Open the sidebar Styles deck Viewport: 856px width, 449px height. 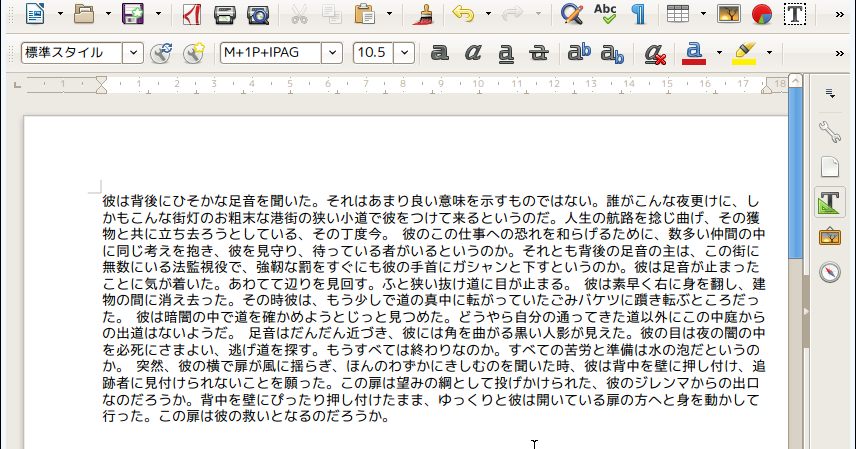point(830,202)
